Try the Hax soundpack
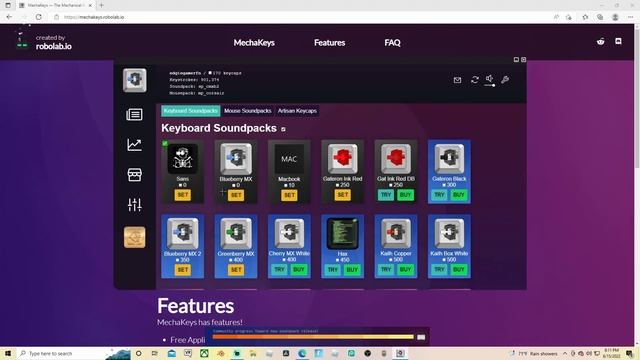640x360 pixels. 333,269
